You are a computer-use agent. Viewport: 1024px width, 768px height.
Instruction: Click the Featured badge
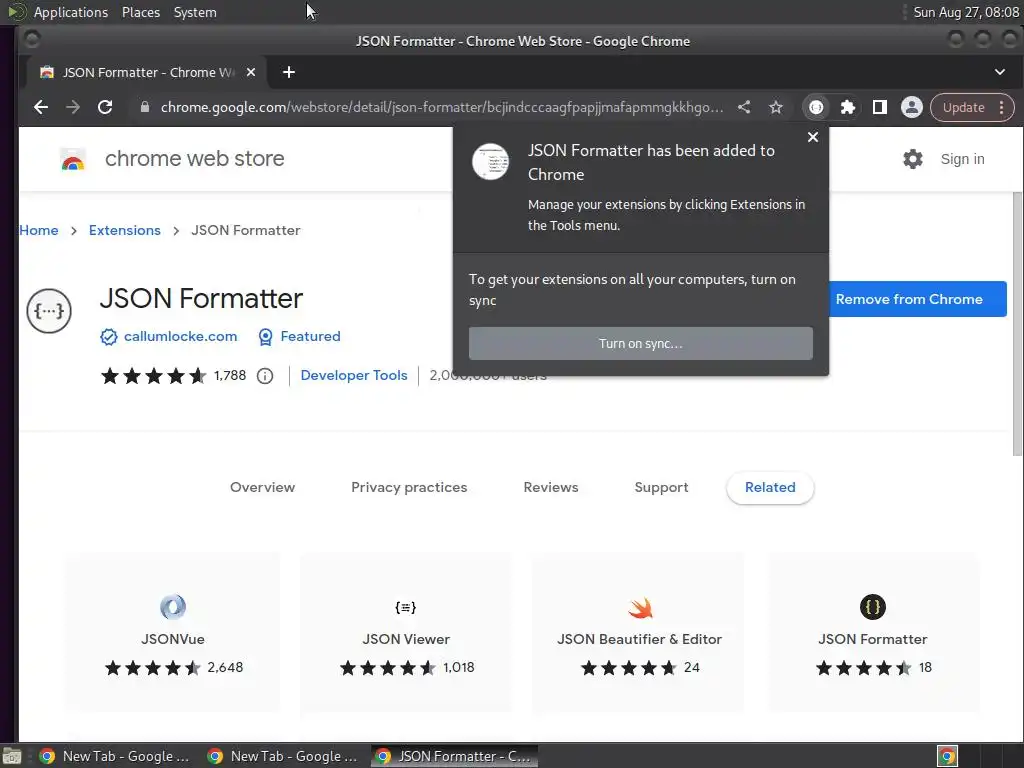point(299,336)
